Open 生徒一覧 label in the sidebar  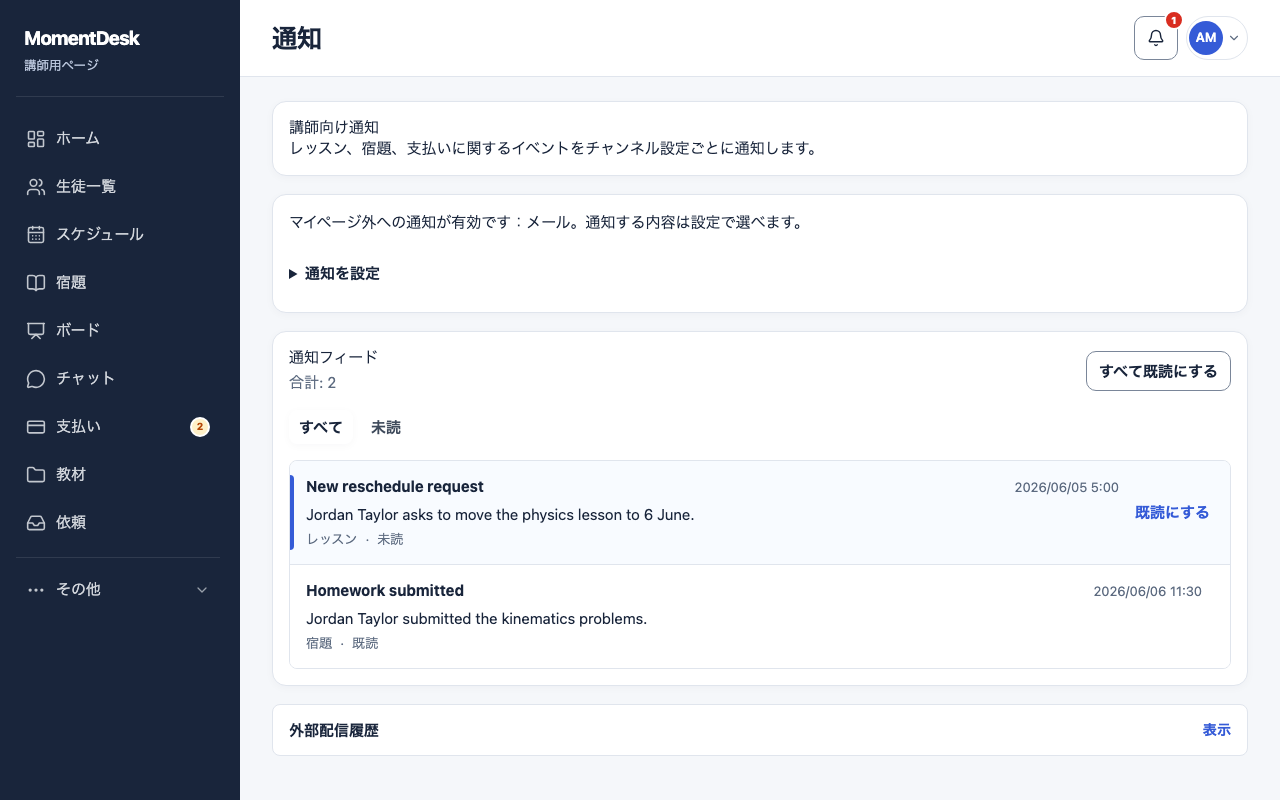coord(86,187)
